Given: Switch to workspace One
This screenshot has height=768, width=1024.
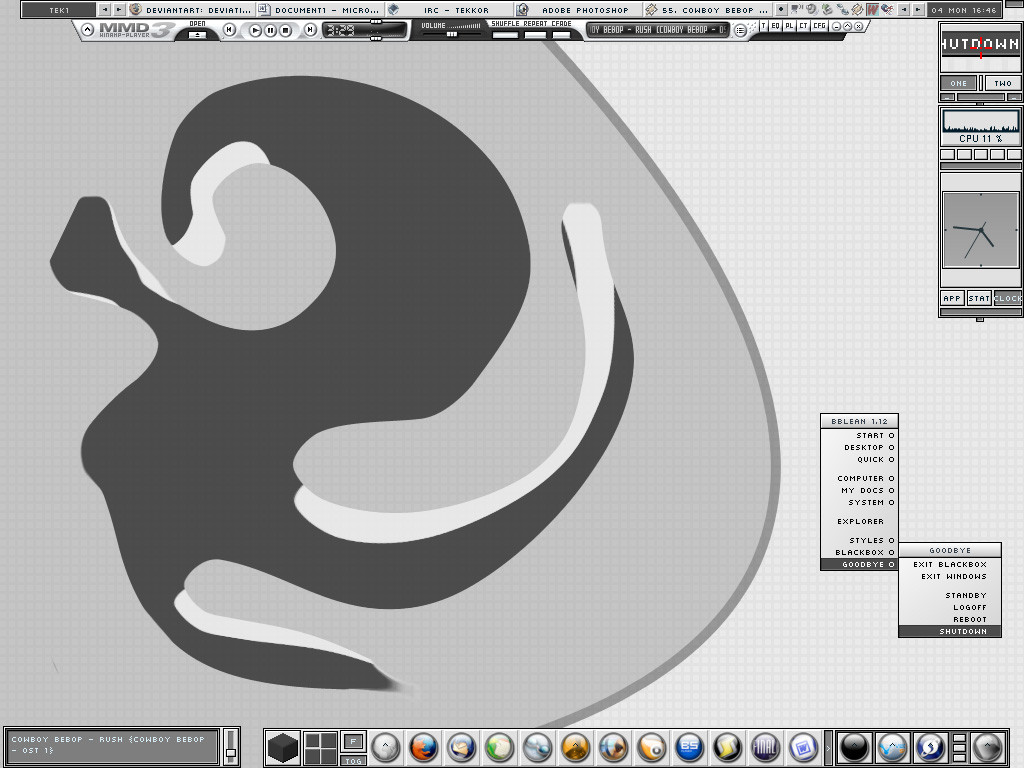Looking at the screenshot, I should [958, 83].
